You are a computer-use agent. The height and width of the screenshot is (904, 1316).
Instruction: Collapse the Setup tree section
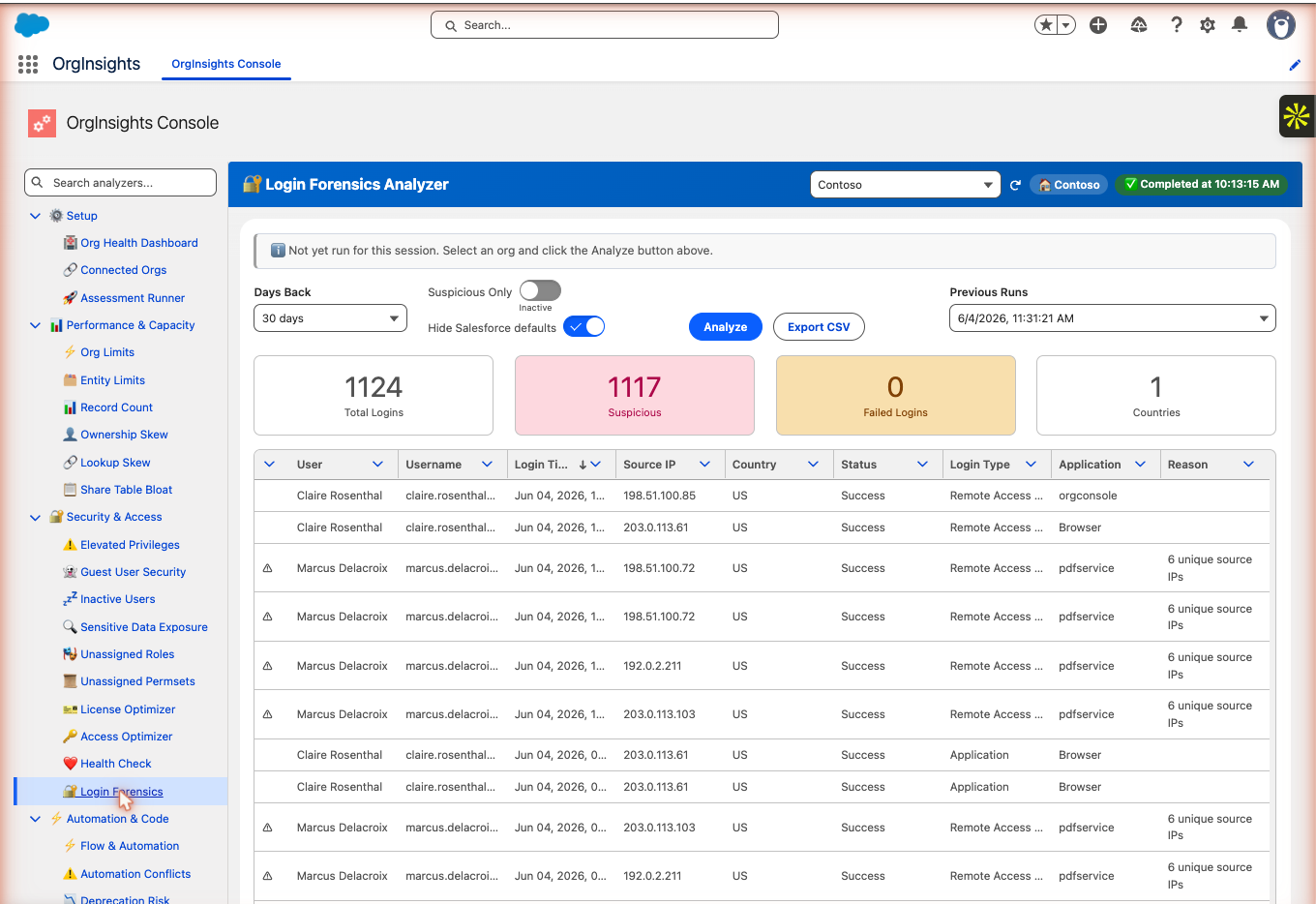[35, 216]
